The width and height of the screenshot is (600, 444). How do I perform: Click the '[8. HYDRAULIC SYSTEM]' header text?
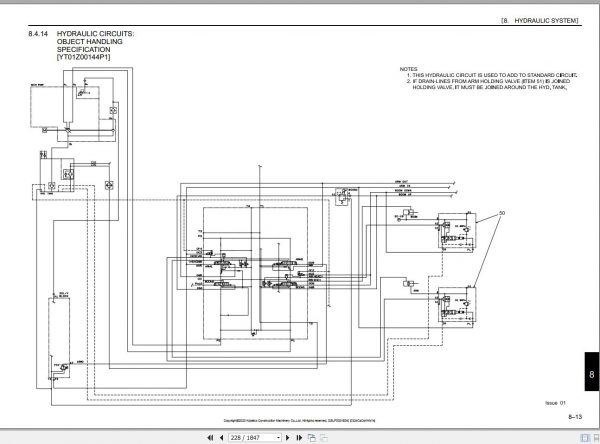tap(540, 21)
